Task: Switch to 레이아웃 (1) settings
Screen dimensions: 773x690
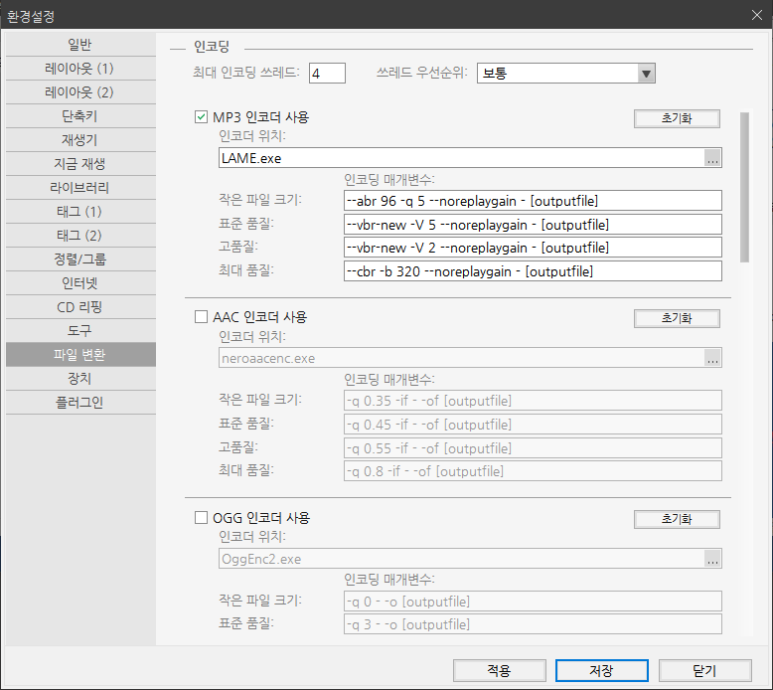Action: pyautogui.click(x=81, y=69)
